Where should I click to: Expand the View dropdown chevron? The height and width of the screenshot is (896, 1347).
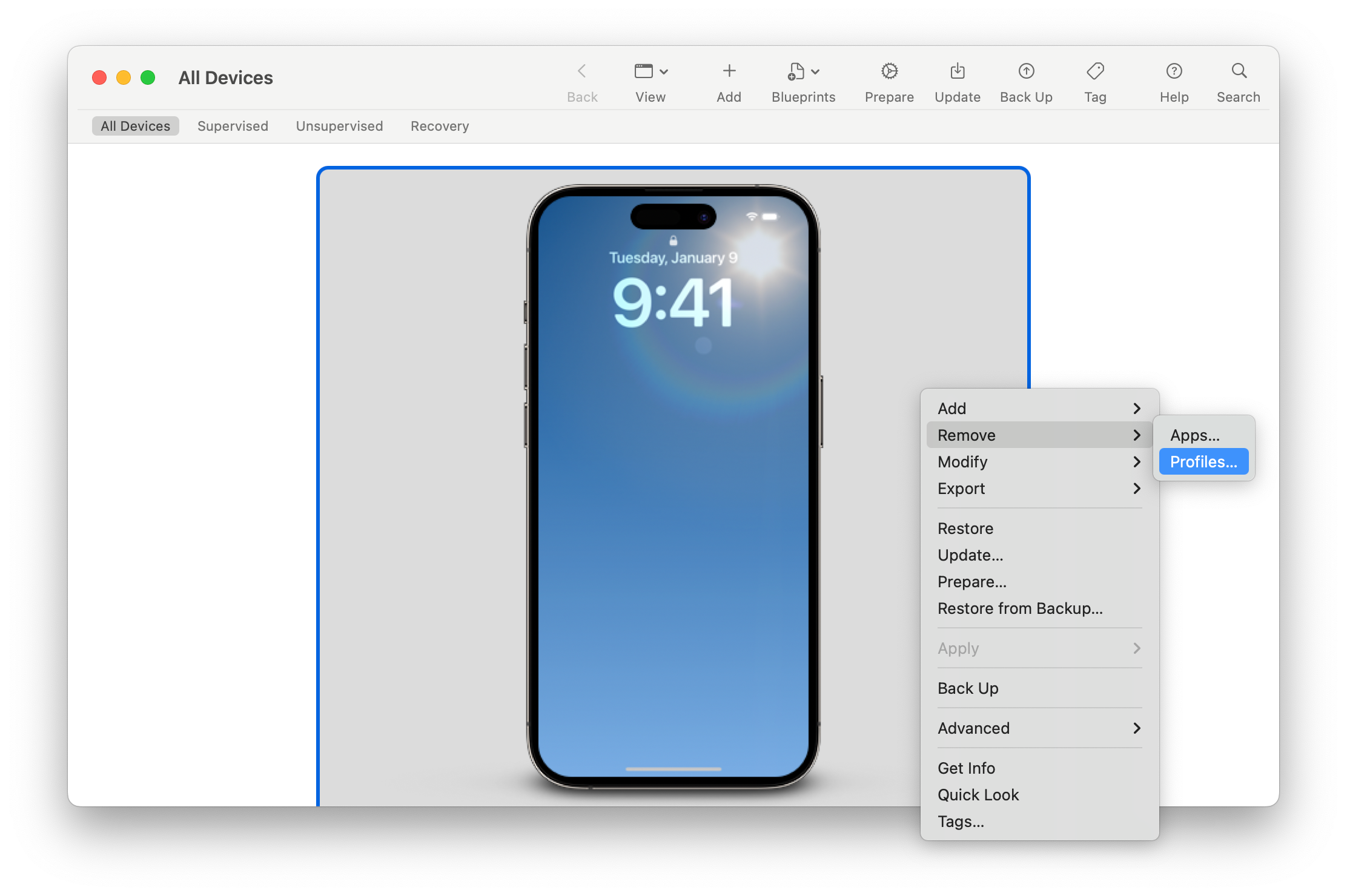coord(664,72)
